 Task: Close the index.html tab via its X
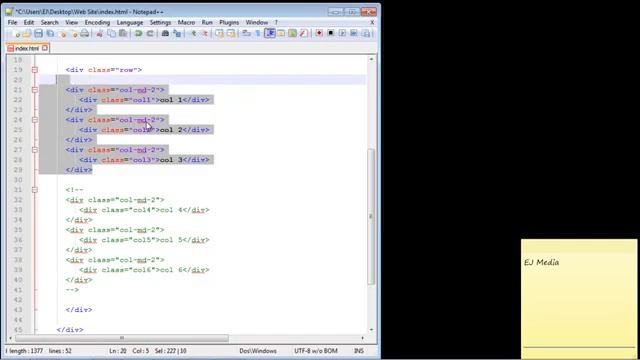tap(45, 48)
